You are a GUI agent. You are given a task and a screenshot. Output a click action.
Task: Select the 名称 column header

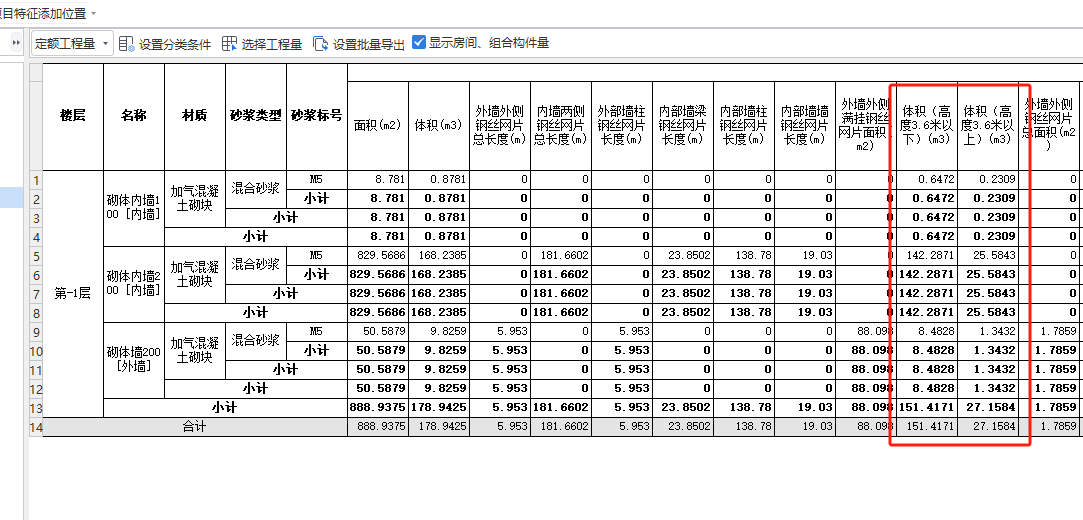pyautogui.click(x=134, y=117)
